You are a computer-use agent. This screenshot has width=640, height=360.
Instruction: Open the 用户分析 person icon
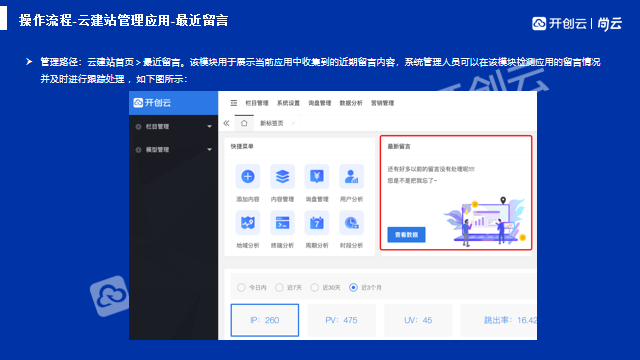pyautogui.click(x=351, y=176)
